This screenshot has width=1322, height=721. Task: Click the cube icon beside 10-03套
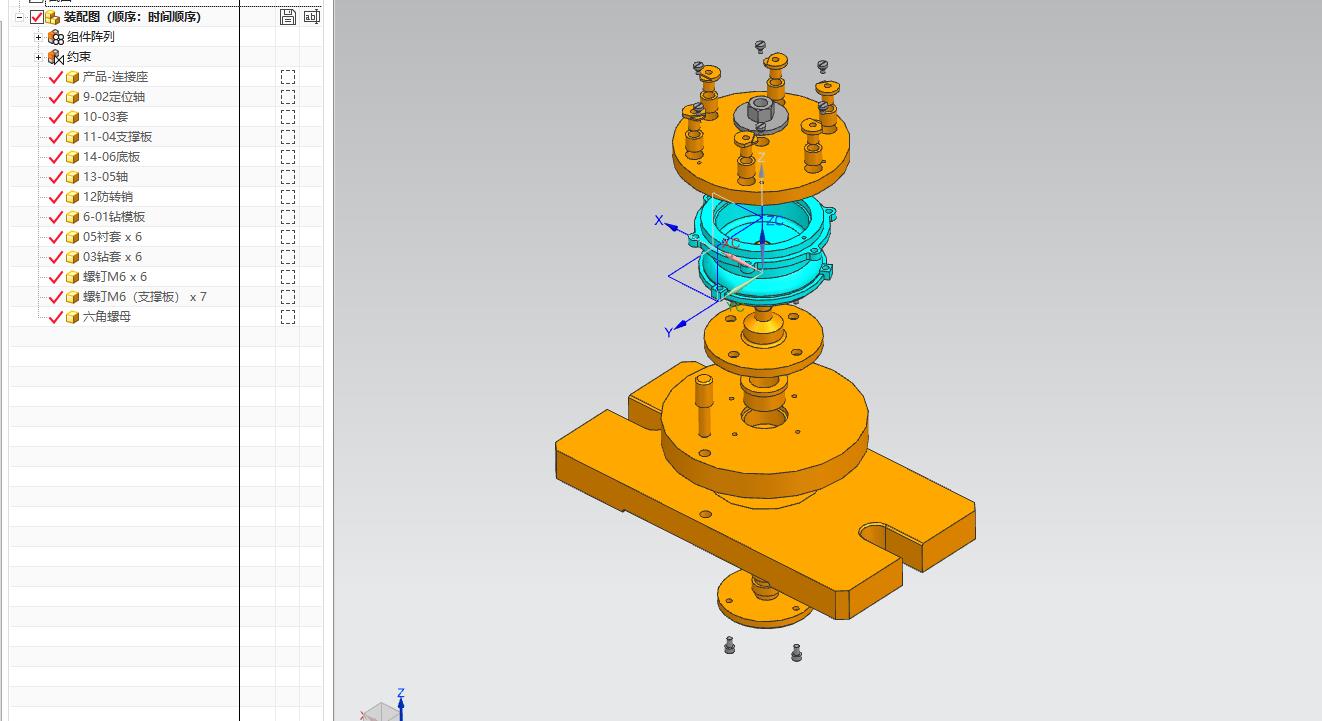(x=72, y=117)
